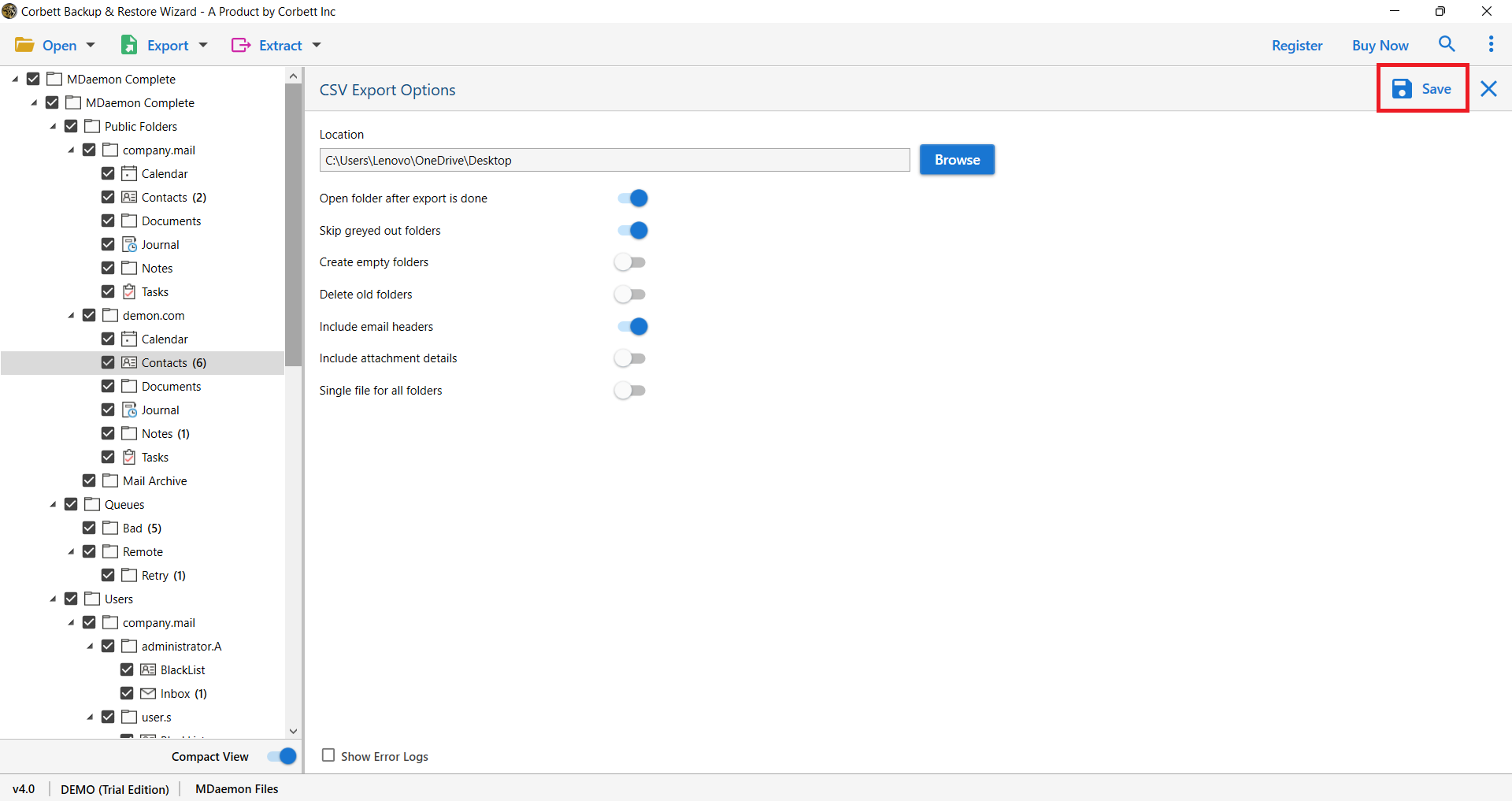The width and height of the screenshot is (1512, 801).
Task: Click the Tasks clipboard icon under company.mail
Action: tap(130, 291)
